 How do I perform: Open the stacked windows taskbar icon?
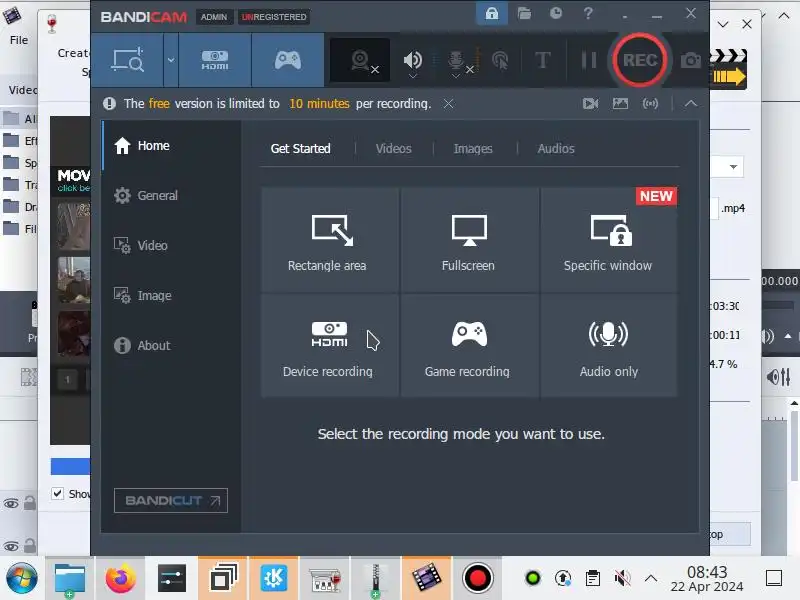pyautogui.click(x=223, y=578)
